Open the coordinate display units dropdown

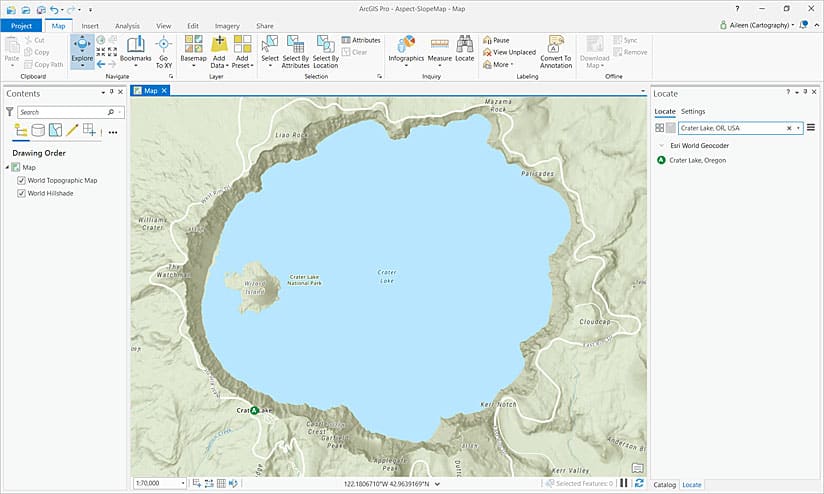[437, 484]
